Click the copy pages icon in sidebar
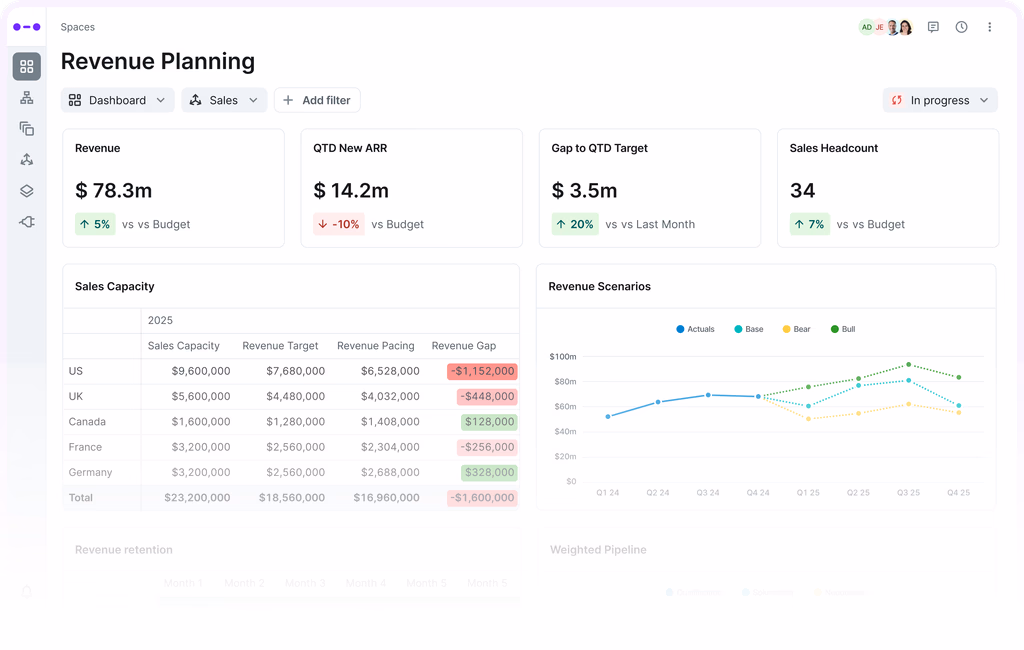Screen dimensions: 1024x650 click(x=27, y=129)
